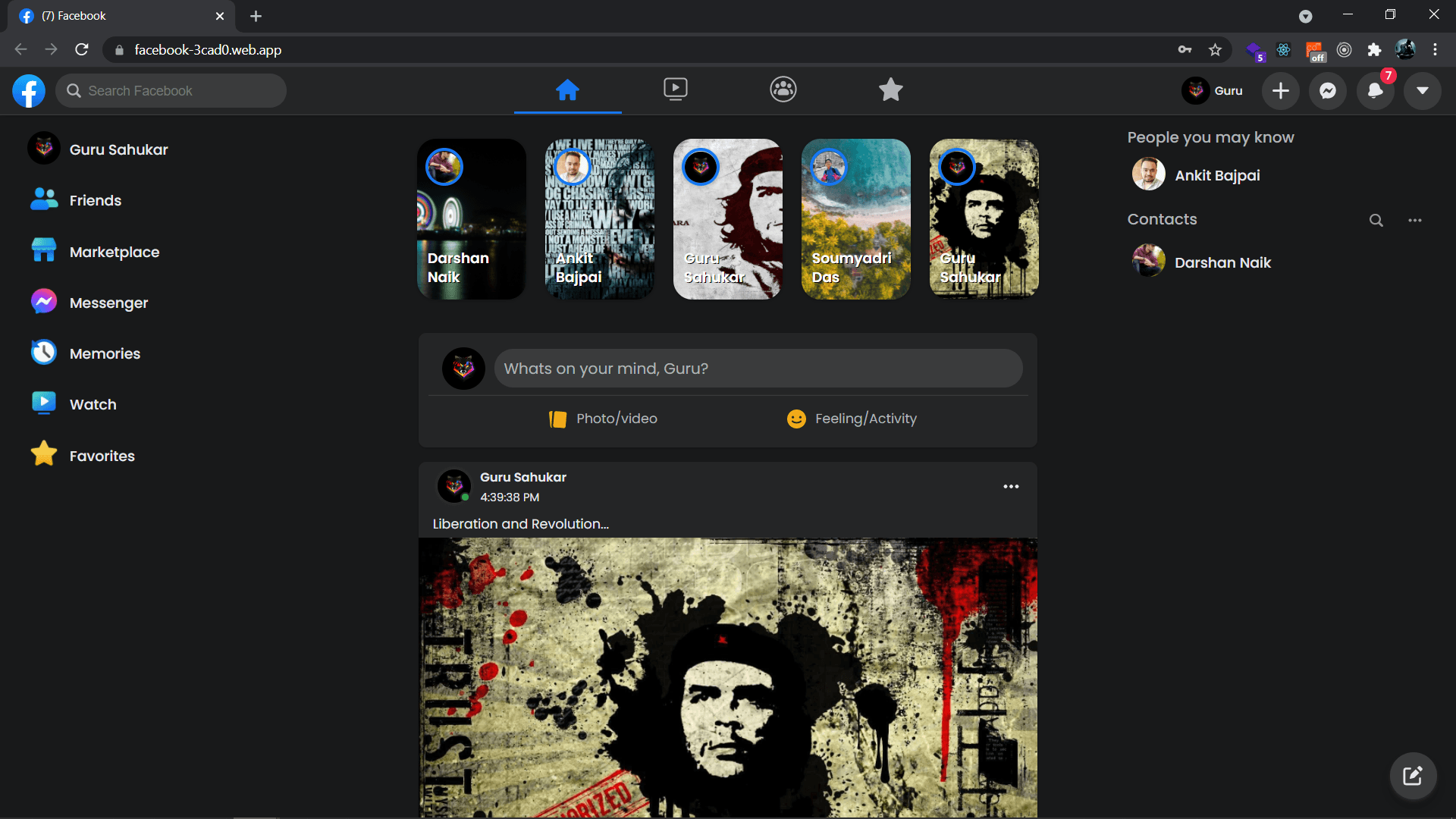Open Ankit Bajpai suggested profile

[1216, 175]
